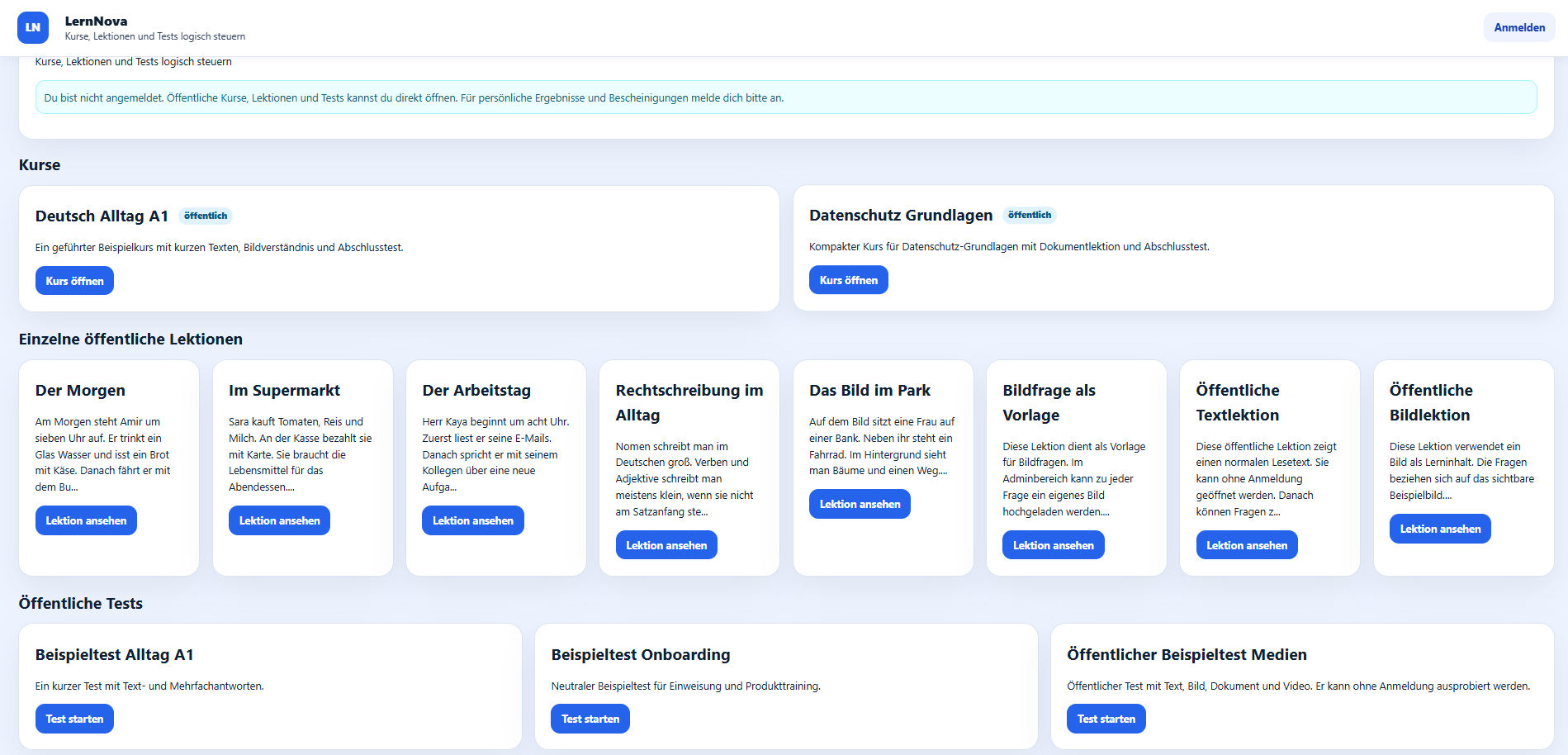The height and width of the screenshot is (755, 1568).
Task: Start the Beispieltest Alltag A1
Action: (74, 719)
